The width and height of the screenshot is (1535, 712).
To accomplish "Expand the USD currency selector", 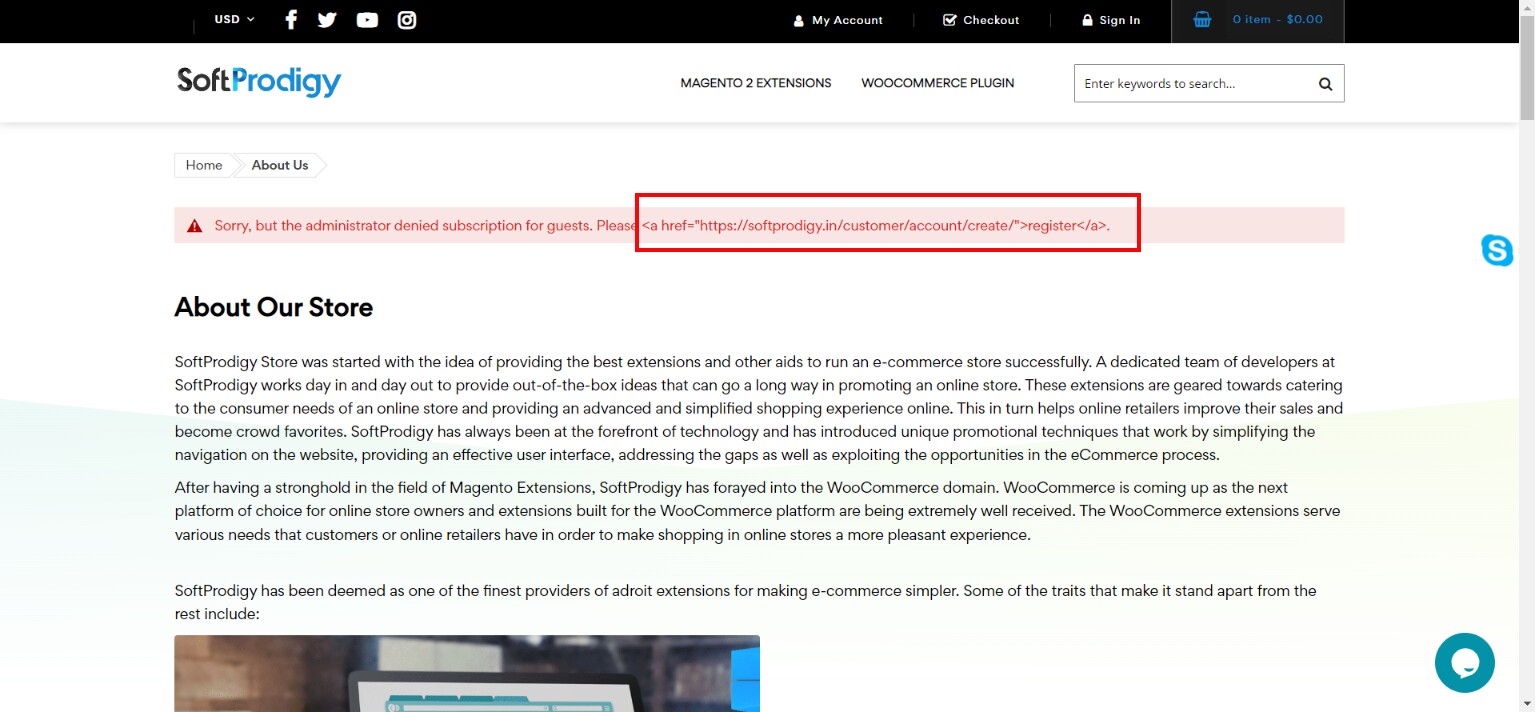I will tap(232, 19).
